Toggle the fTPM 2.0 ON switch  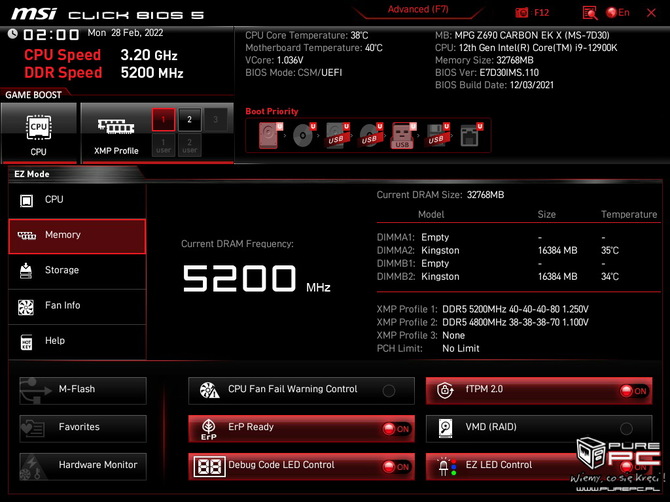(634, 390)
